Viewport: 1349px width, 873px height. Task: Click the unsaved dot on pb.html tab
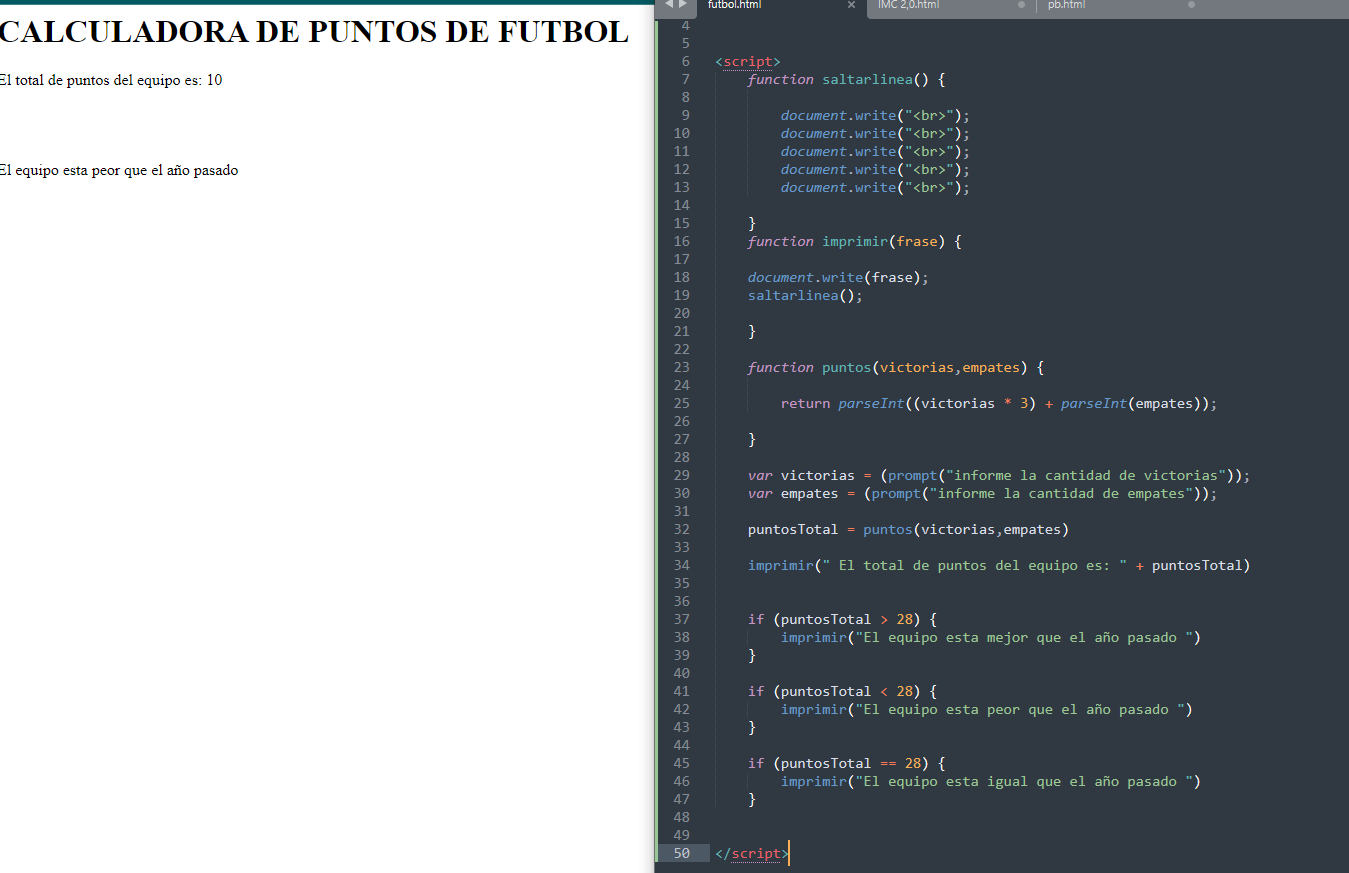(x=1191, y=5)
